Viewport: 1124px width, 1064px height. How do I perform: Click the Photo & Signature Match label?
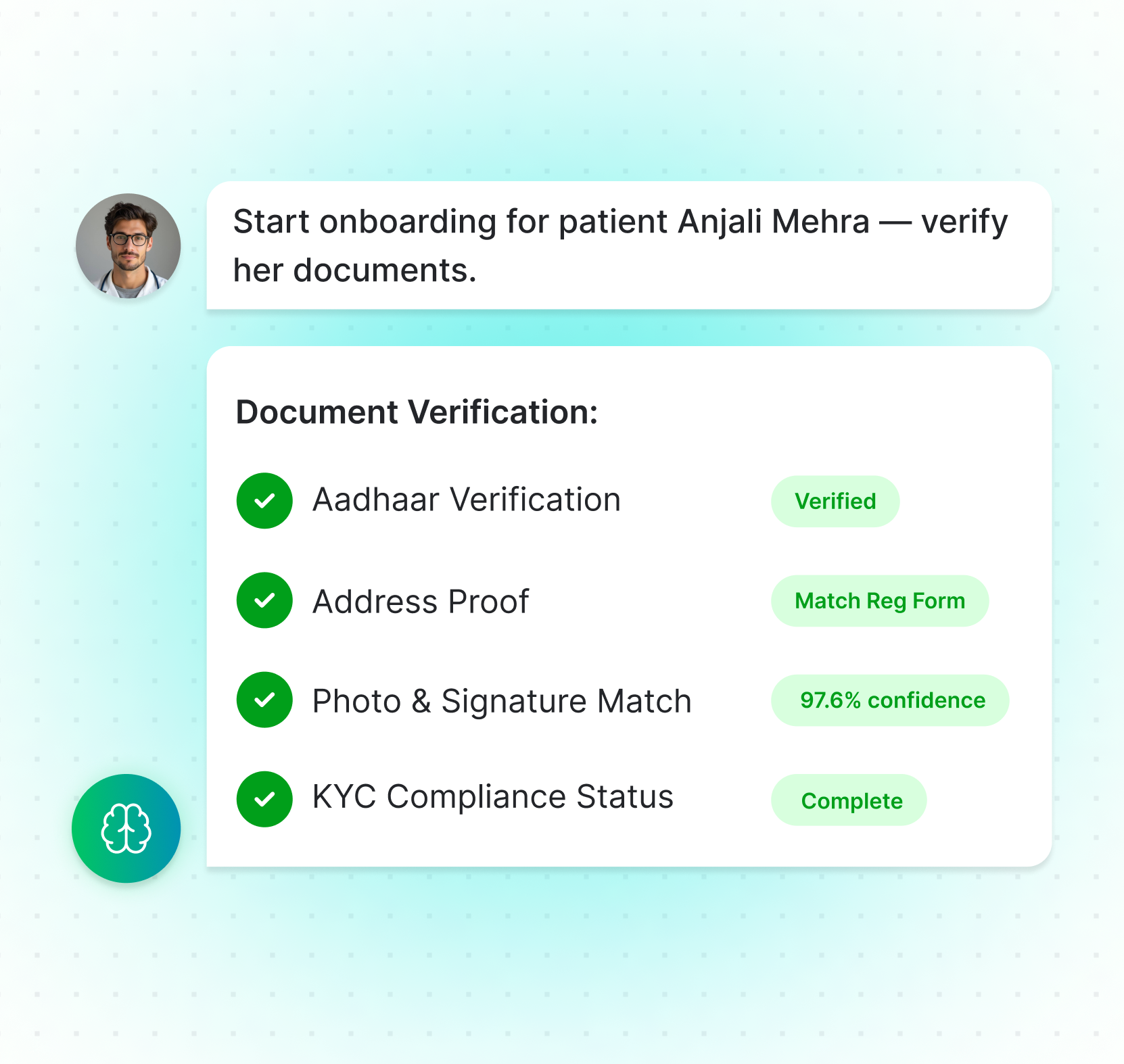[x=502, y=701]
